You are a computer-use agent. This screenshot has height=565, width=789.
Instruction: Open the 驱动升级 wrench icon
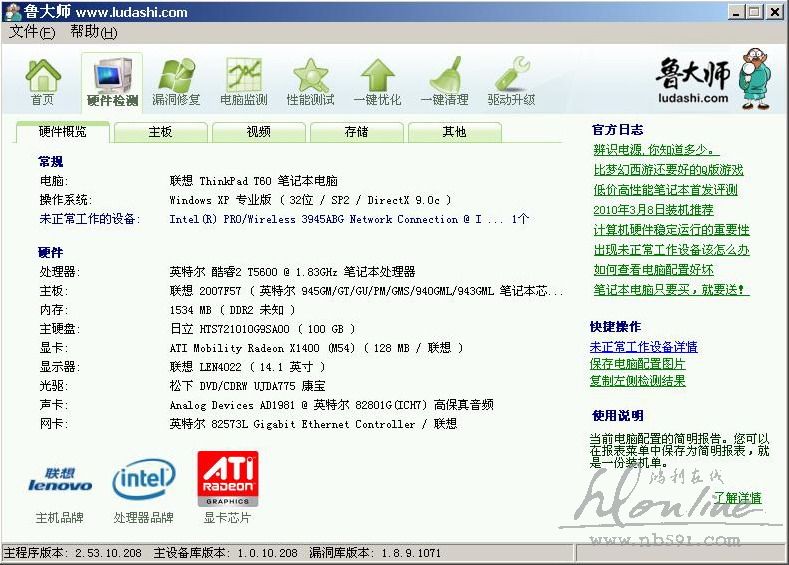coord(511,82)
